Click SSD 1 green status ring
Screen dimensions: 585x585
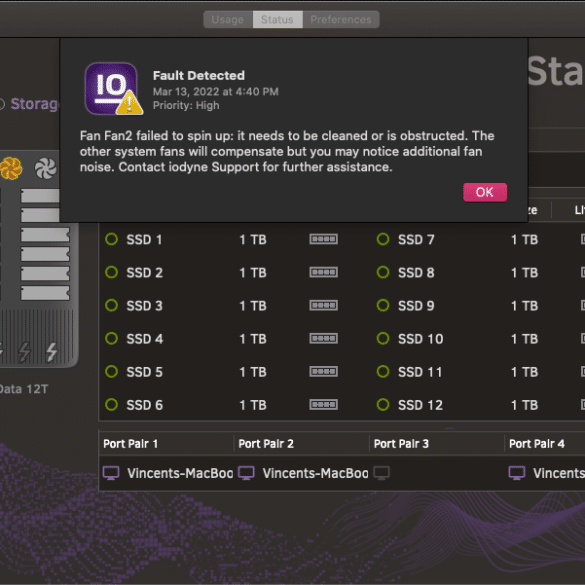pyautogui.click(x=111, y=239)
